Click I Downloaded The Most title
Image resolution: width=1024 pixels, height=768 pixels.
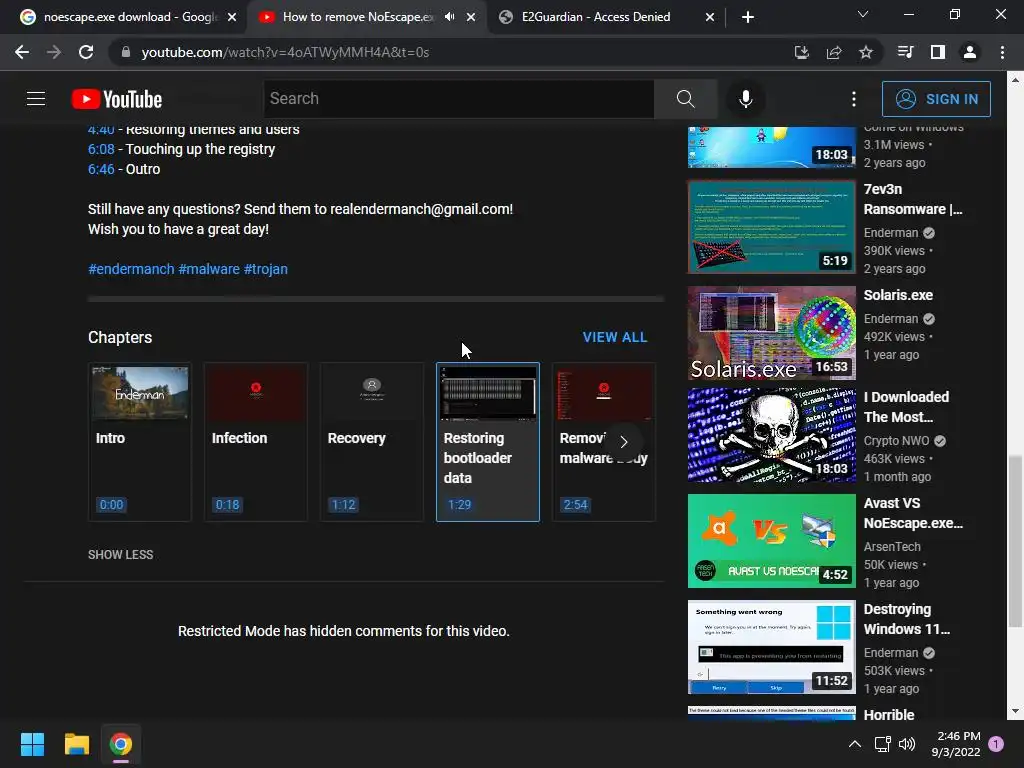pos(906,407)
